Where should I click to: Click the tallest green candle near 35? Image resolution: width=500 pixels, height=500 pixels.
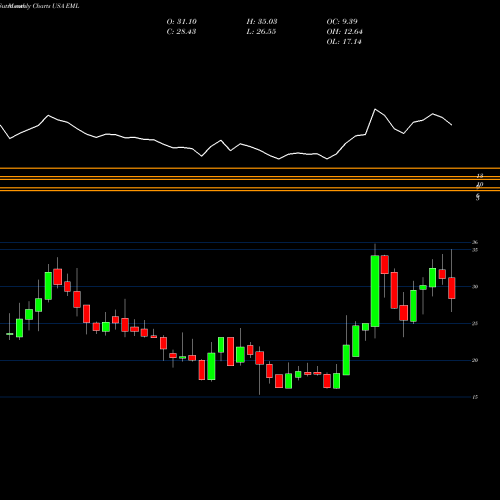point(375,291)
